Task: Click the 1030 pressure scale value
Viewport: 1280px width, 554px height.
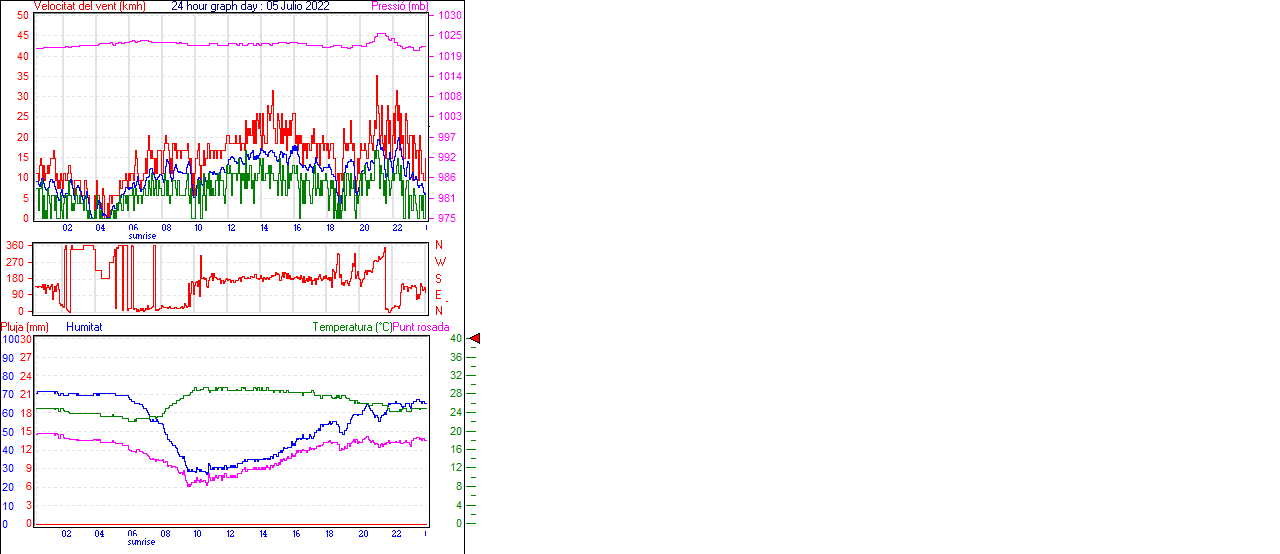Action: [x=449, y=16]
